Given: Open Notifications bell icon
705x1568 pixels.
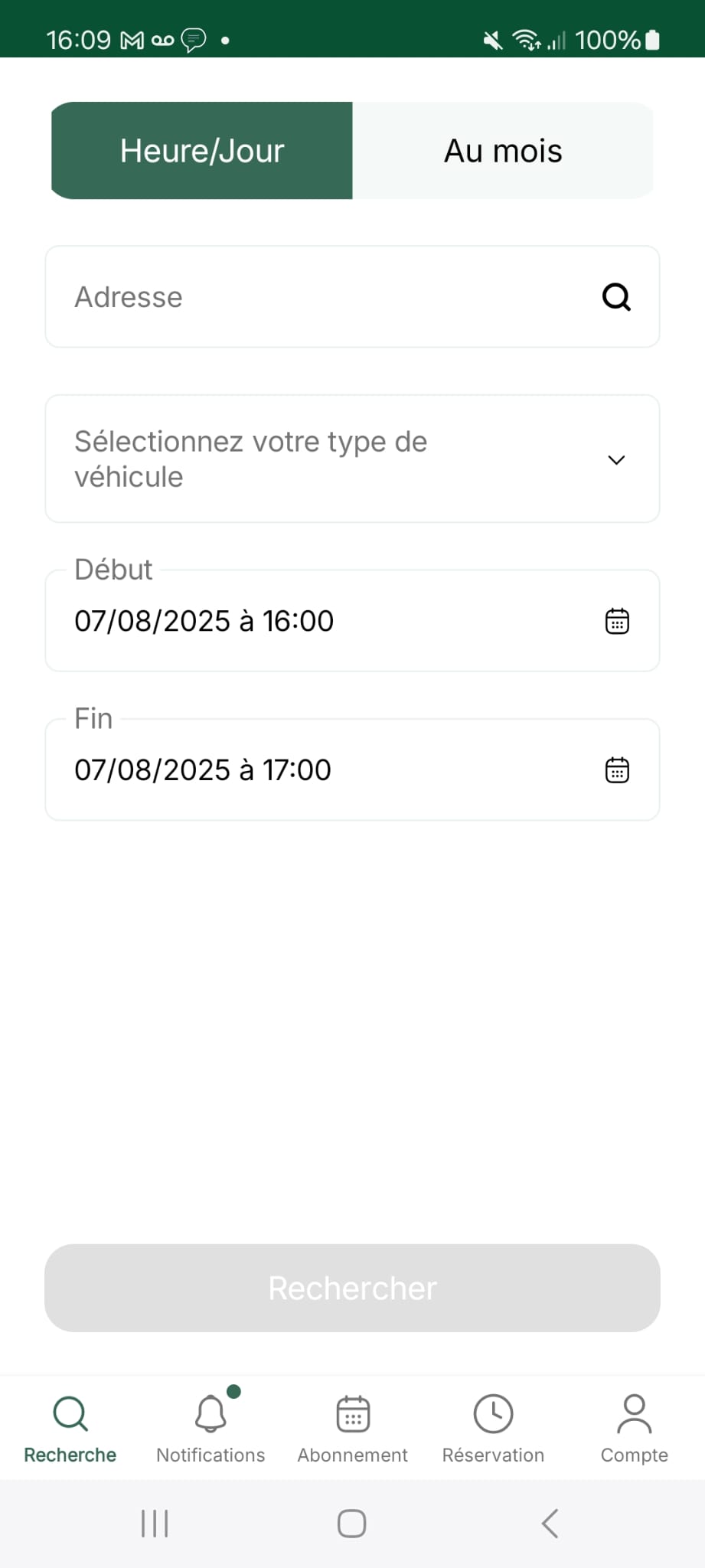Looking at the screenshot, I should click(x=211, y=1414).
